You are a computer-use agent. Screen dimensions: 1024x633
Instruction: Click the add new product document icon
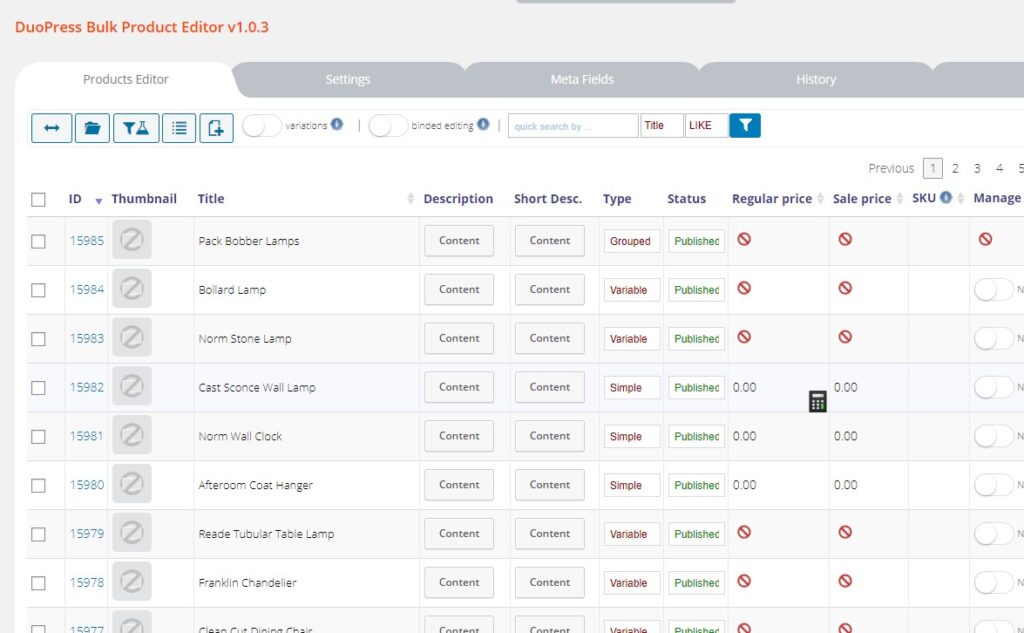click(216, 127)
